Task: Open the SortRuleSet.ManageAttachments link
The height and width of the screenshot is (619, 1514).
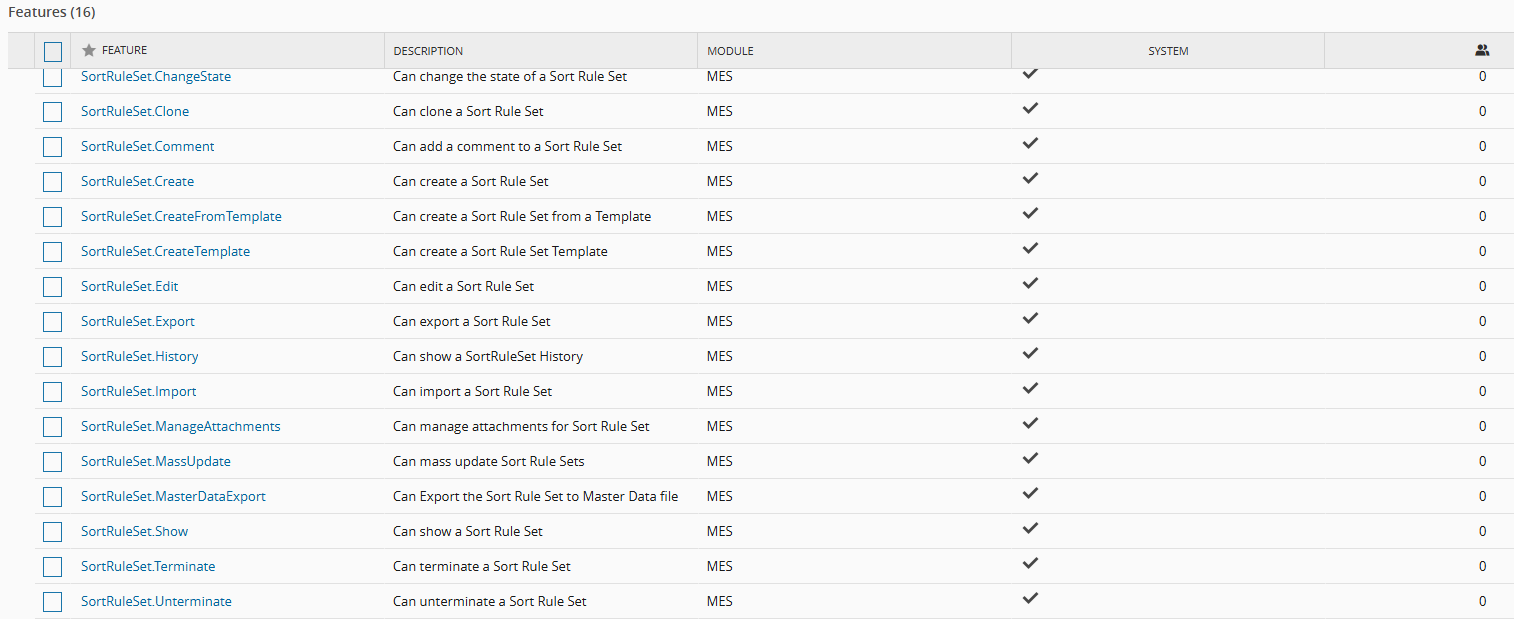Action: click(180, 427)
